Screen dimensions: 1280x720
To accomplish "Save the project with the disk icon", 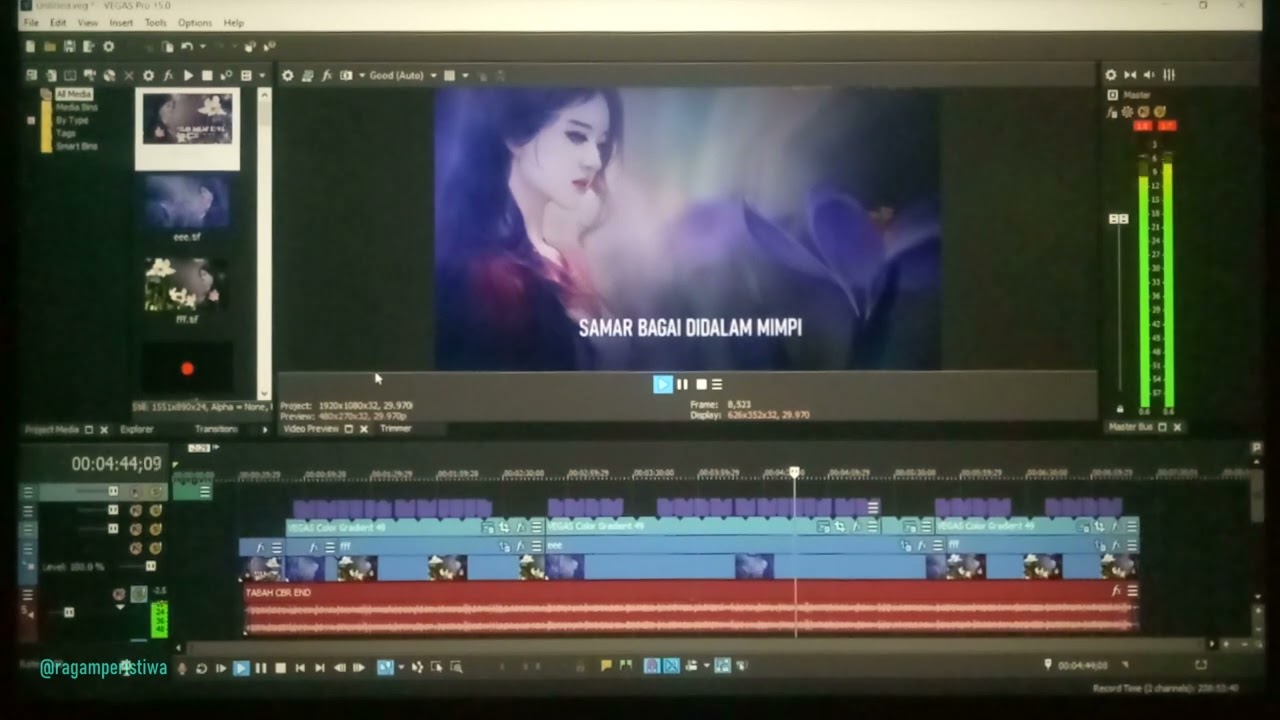I will click(69, 46).
